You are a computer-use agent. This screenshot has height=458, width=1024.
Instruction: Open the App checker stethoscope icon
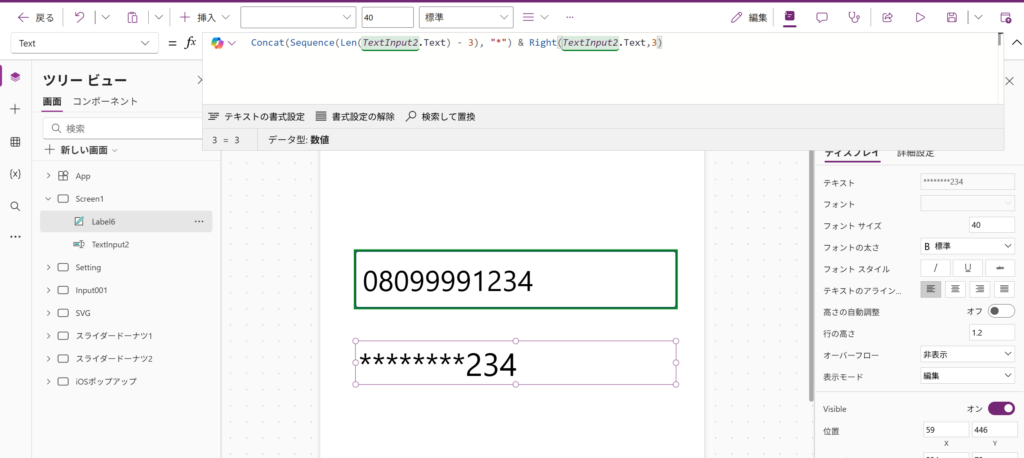pyautogui.click(x=853, y=17)
